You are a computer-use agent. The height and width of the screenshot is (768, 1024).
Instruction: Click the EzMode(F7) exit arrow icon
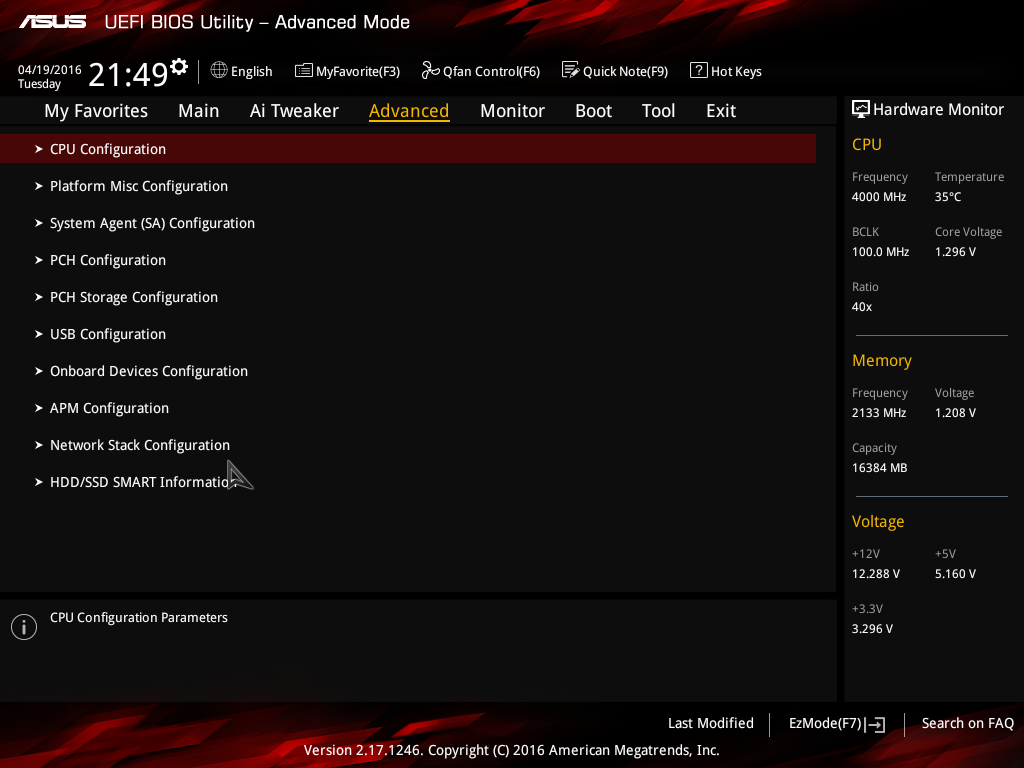875,724
